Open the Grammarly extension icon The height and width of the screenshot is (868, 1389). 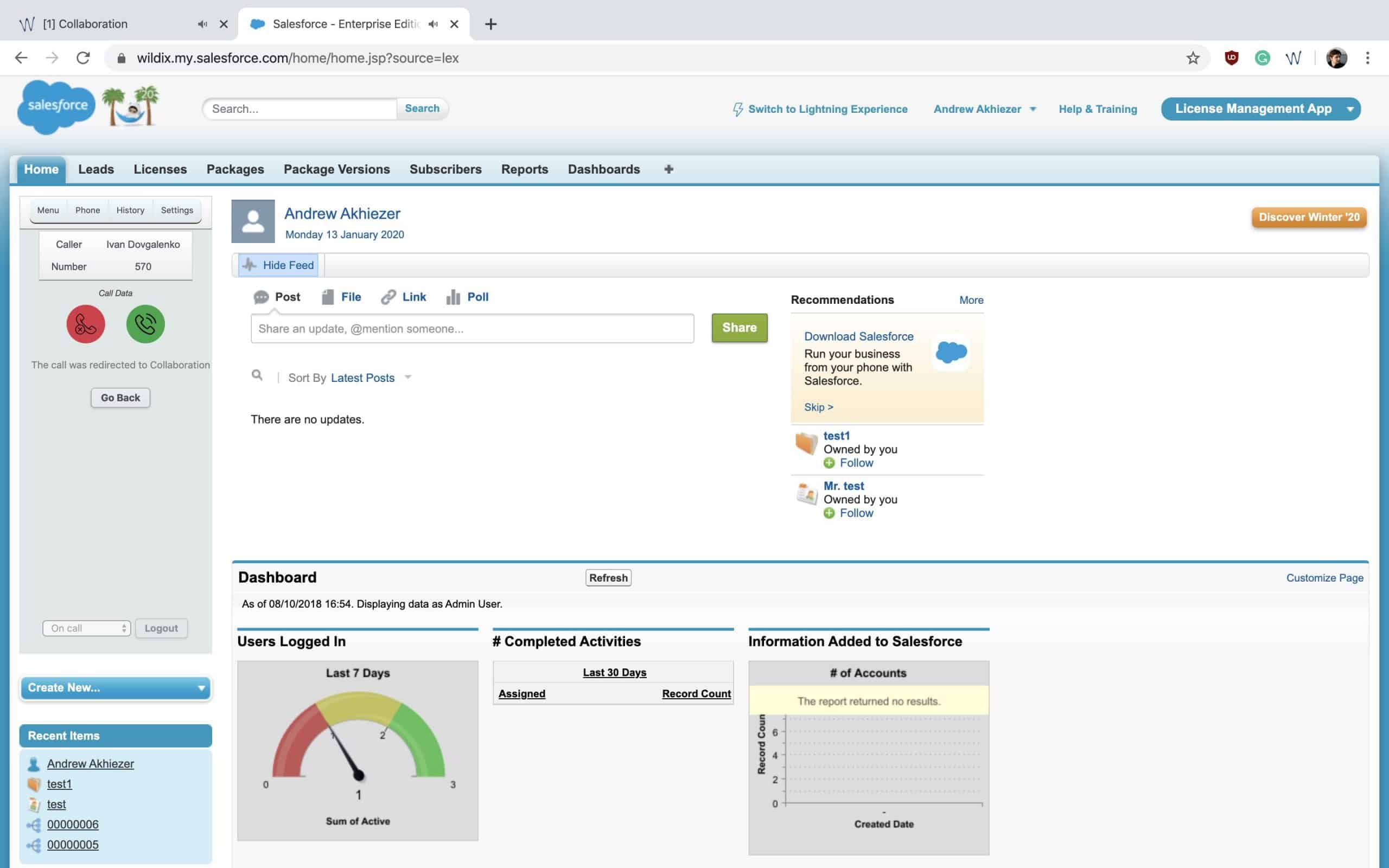pos(1261,58)
